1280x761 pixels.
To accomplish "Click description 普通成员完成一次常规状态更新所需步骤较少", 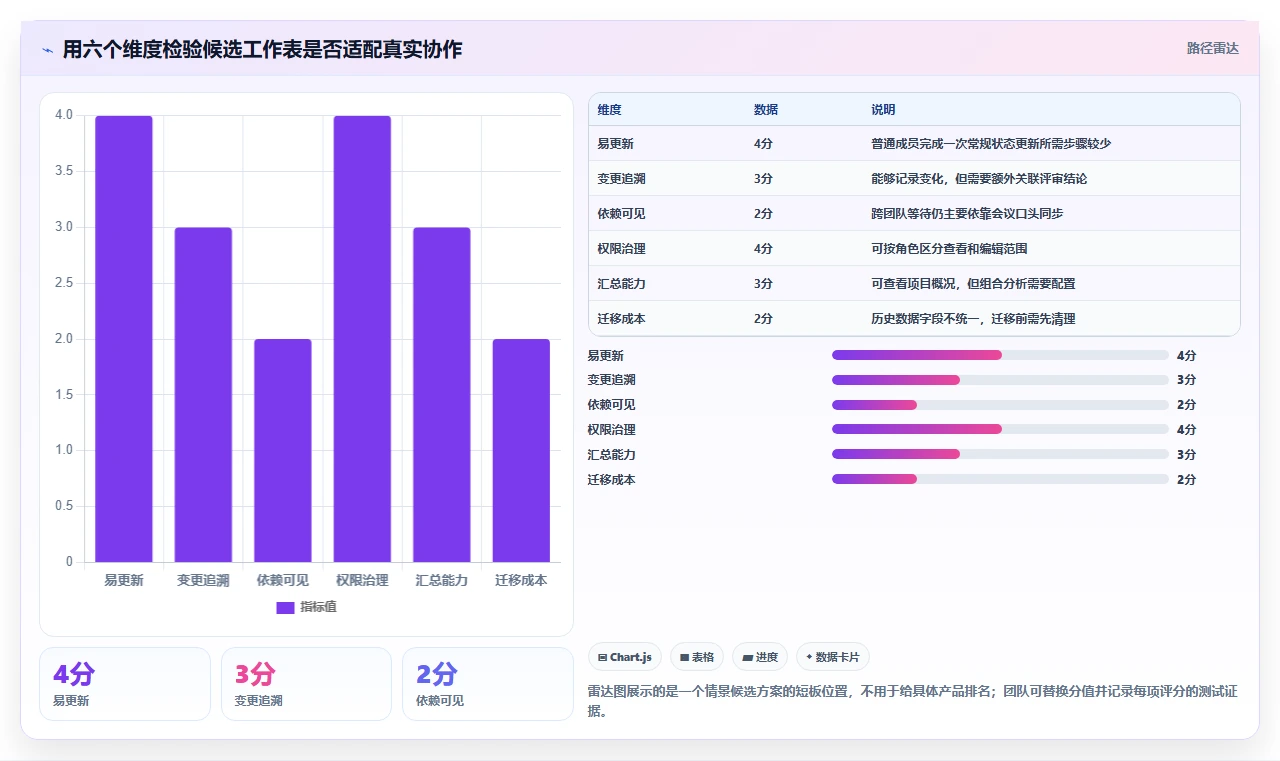I will point(991,144).
